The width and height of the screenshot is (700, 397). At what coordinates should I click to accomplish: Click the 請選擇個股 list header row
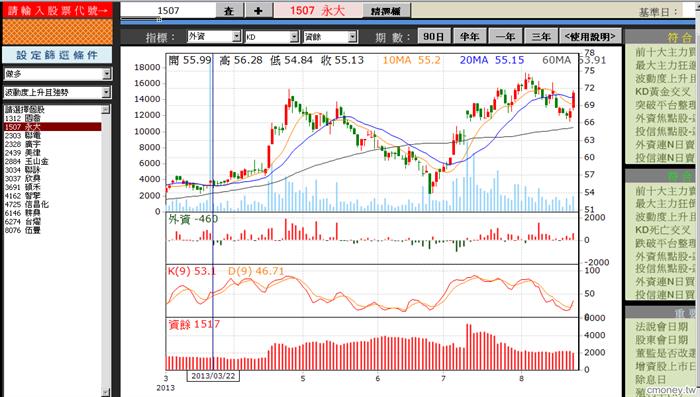pos(53,109)
